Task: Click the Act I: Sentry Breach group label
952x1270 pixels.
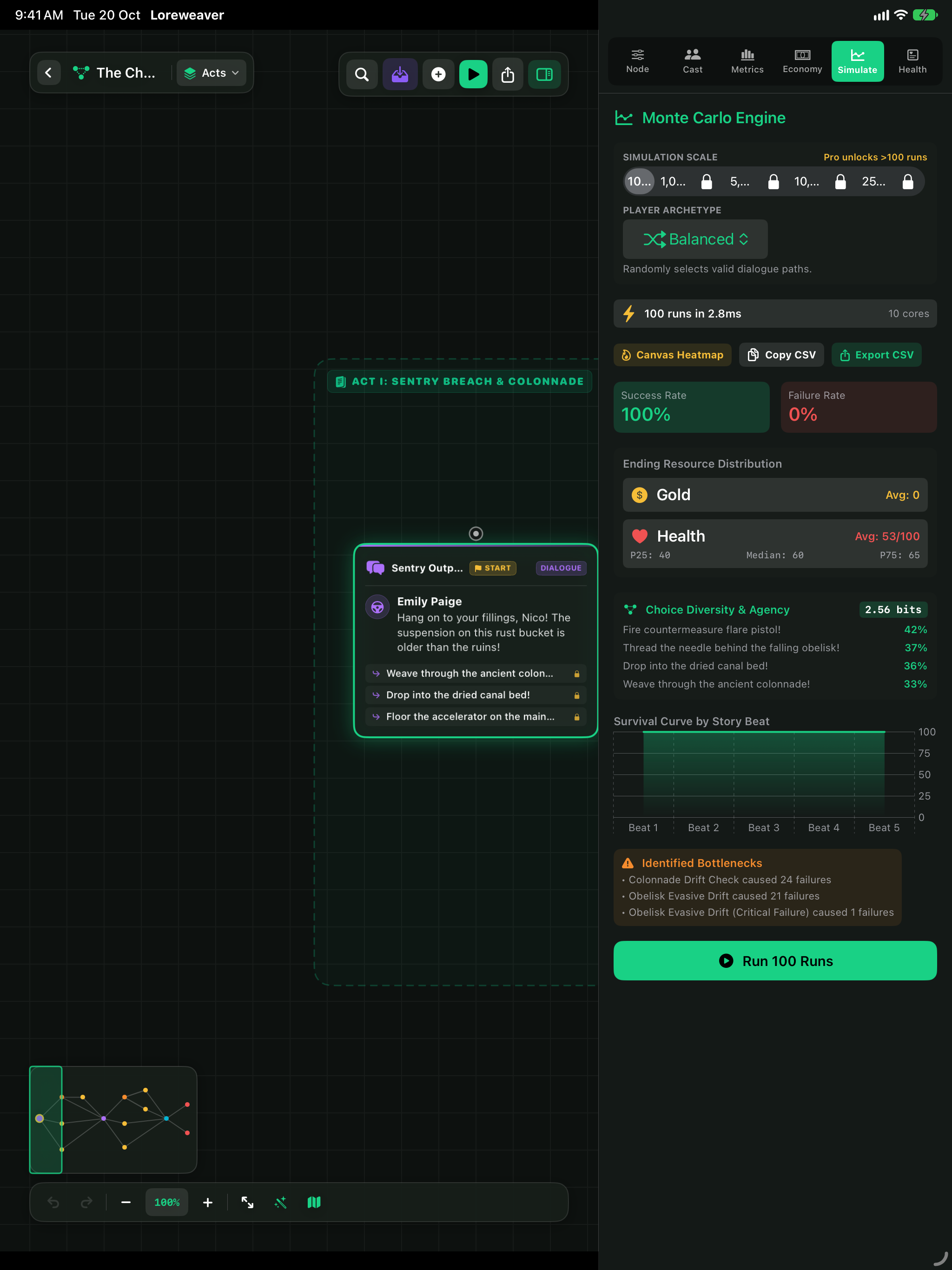Action: [x=459, y=381]
